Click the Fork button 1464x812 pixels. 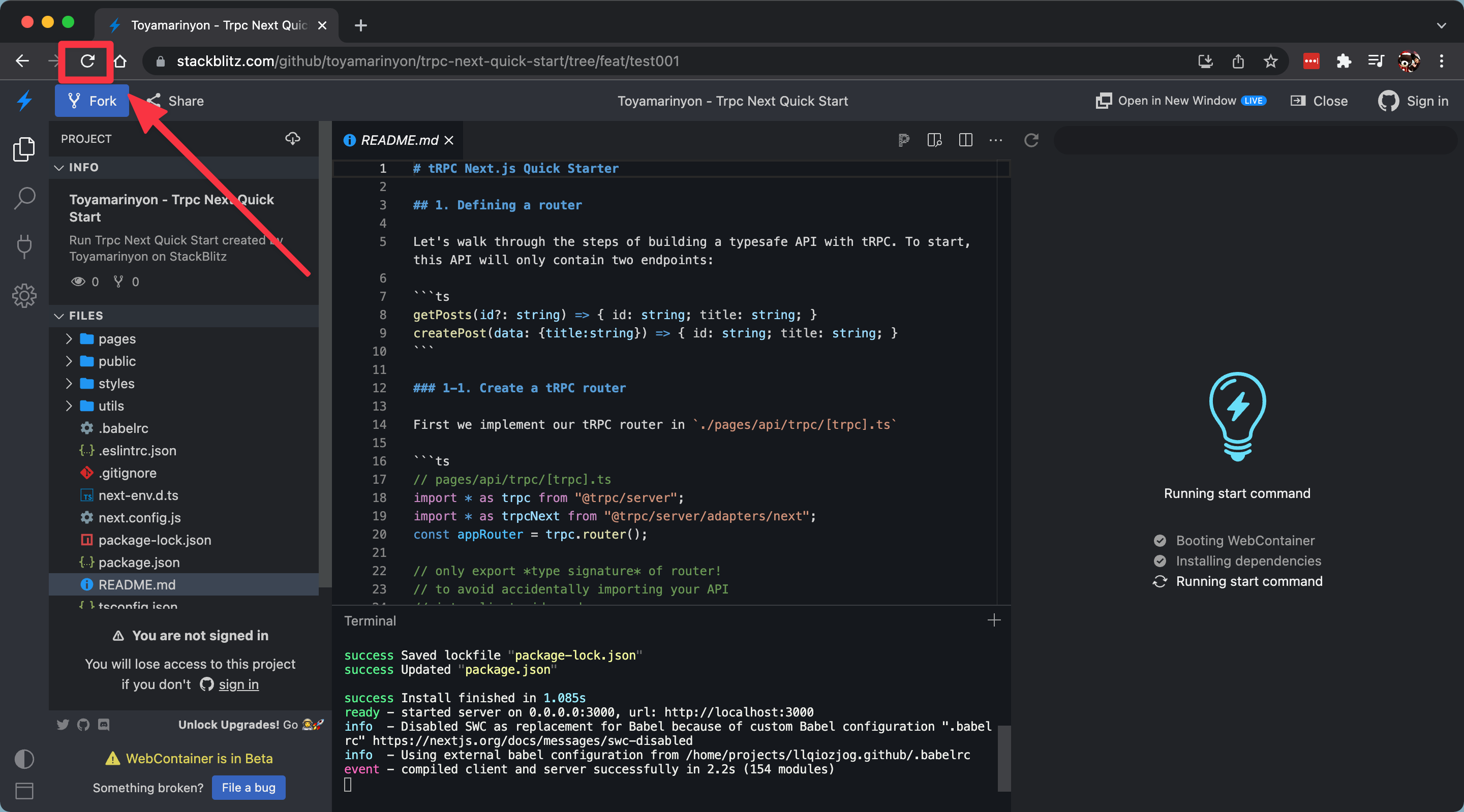[x=92, y=101]
